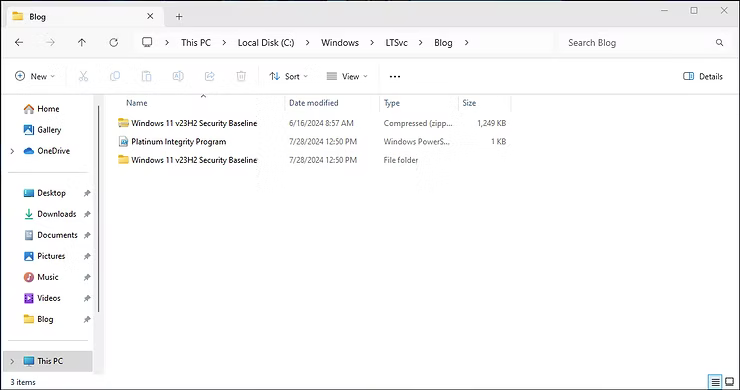The height and width of the screenshot is (390, 740).
Task: Click the 6/16/2024 8:57 AM date cell
Action: coord(321,123)
